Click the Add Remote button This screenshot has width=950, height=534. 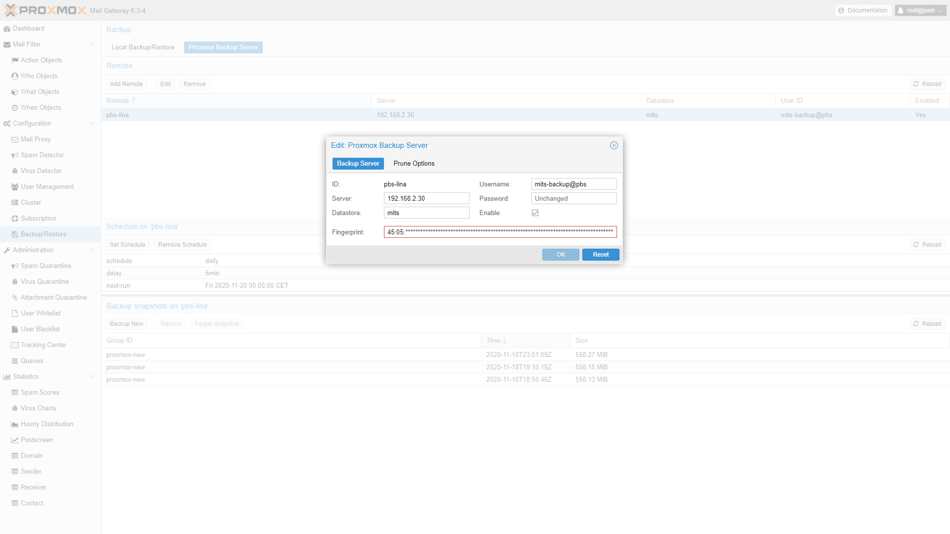click(x=126, y=84)
